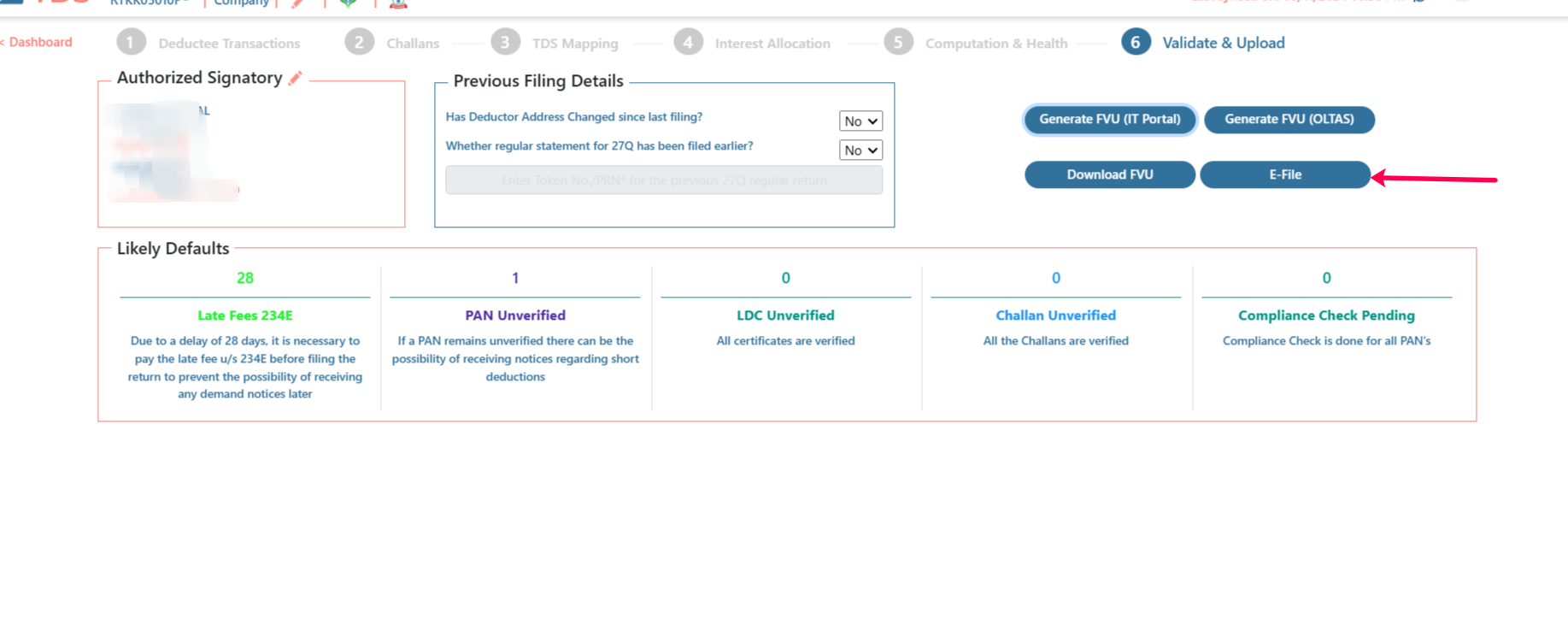
Task: Click the Likely Defaults section heading
Action: click(173, 249)
